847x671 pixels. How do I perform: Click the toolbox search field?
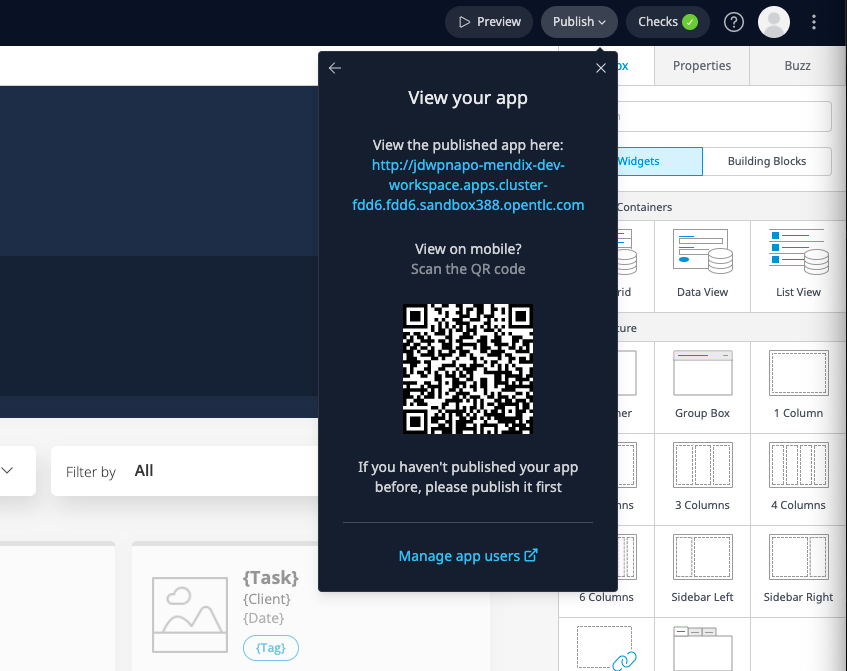click(x=724, y=116)
